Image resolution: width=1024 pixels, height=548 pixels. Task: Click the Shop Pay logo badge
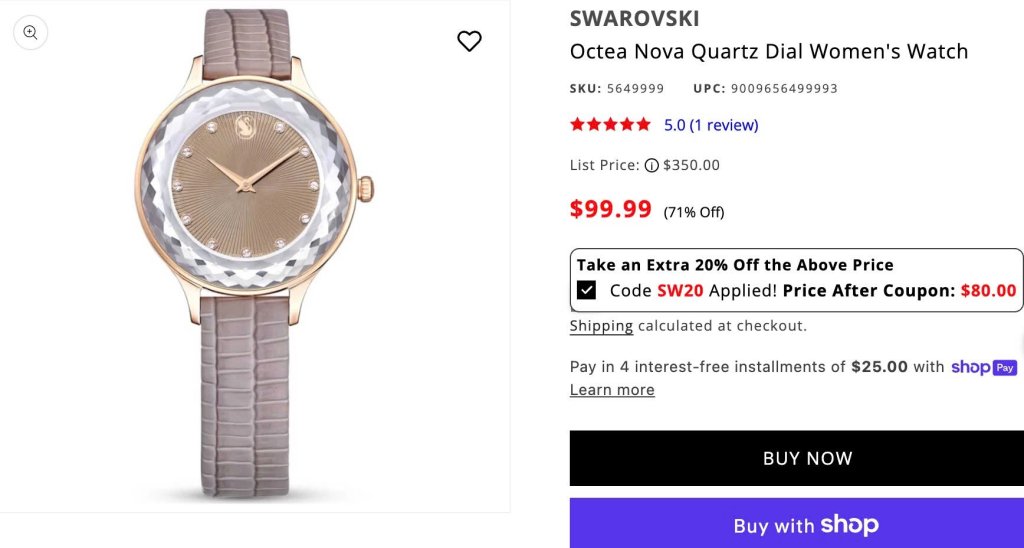pyautogui.click(x=984, y=367)
